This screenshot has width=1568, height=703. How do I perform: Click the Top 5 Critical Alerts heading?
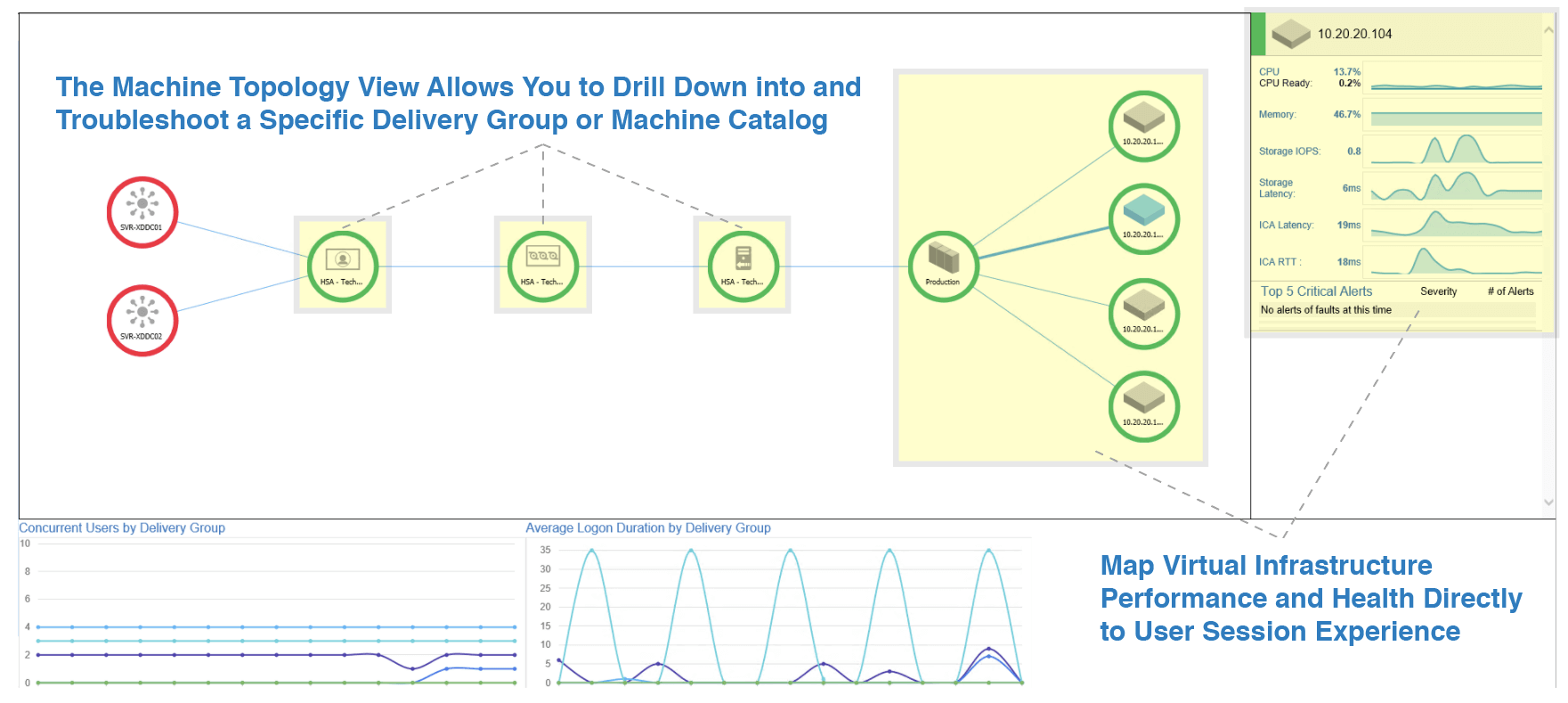click(1316, 291)
